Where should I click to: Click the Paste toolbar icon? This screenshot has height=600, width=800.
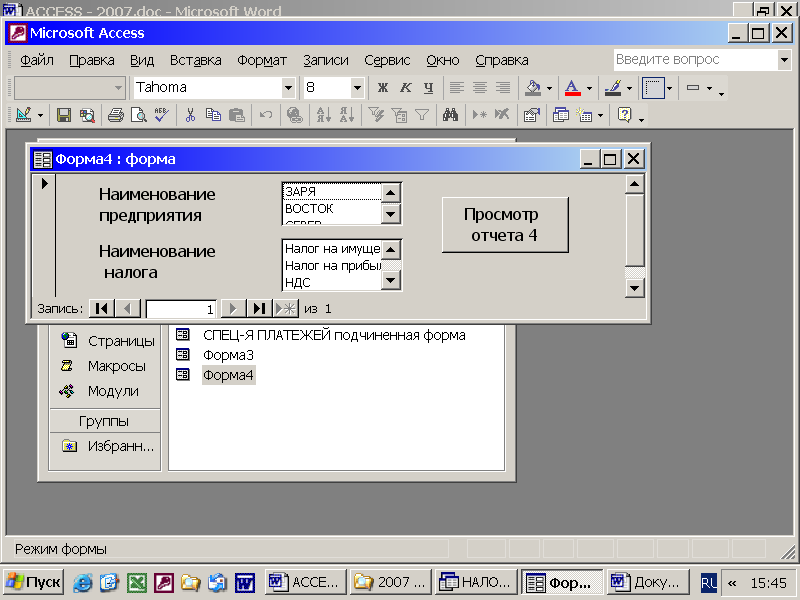[237, 115]
